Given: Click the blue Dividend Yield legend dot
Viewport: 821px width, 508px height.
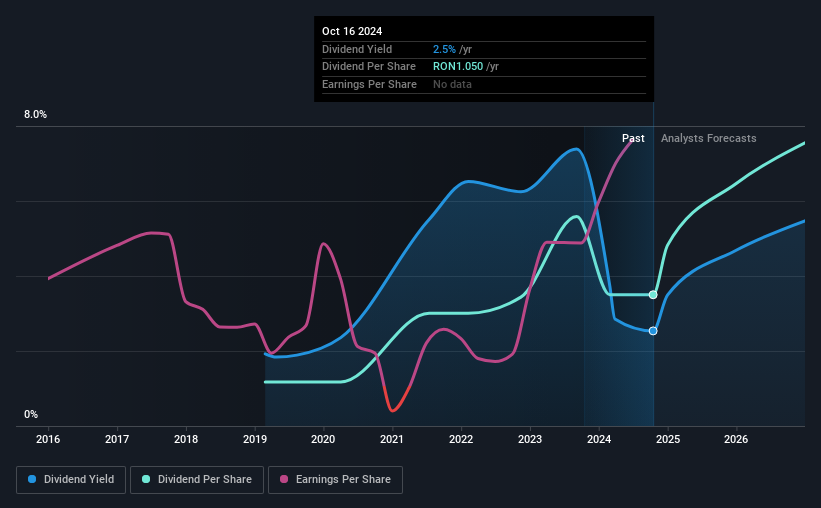Looking at the screenshot, I should coord(32,479).
